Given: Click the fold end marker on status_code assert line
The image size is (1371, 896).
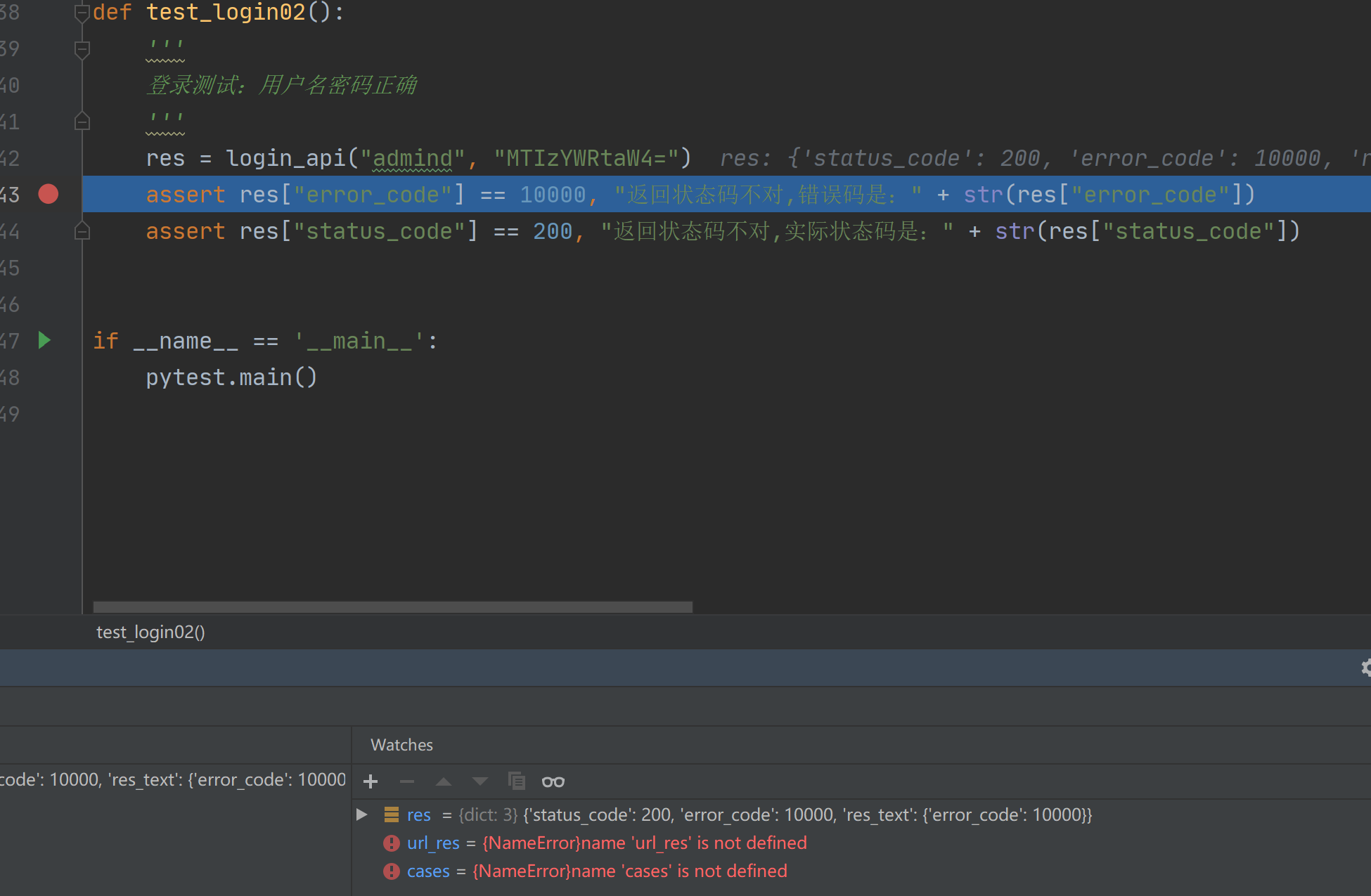Looking at the screenshot, I should point(82,231).
